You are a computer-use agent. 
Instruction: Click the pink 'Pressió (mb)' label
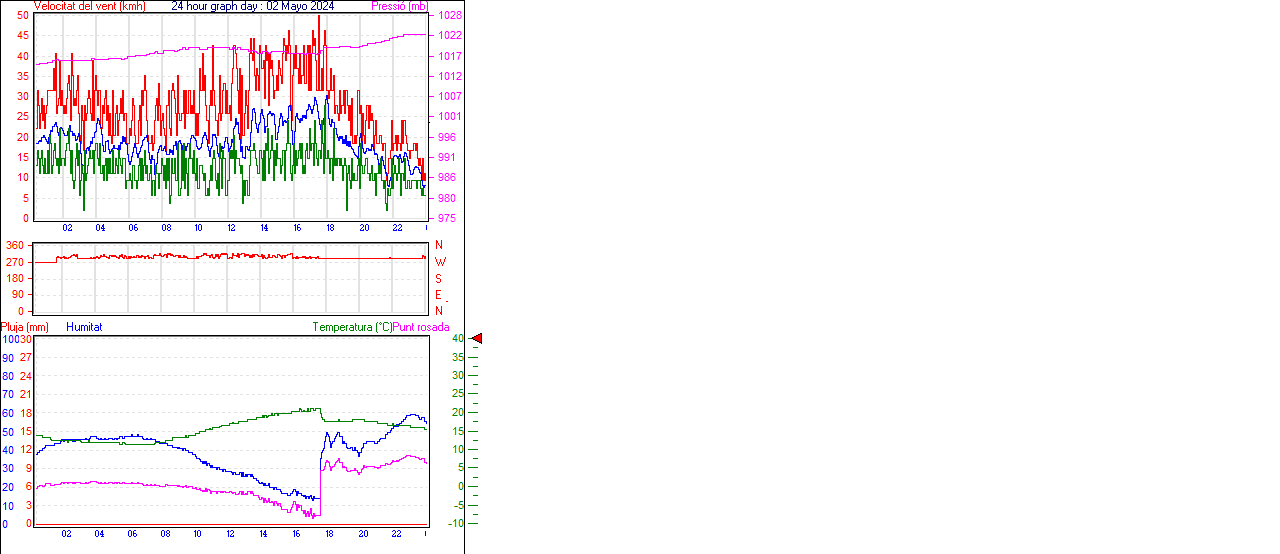point(399,6)
